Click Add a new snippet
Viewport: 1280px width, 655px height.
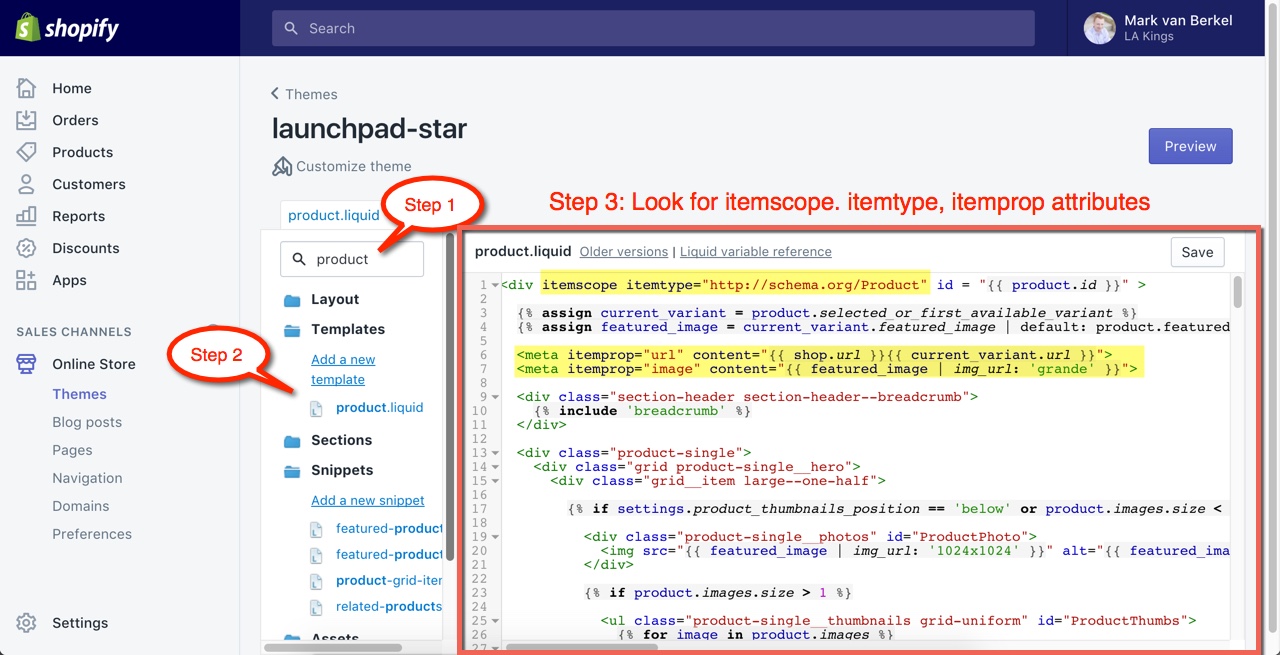pyautogui.click(x=368, y=500)
